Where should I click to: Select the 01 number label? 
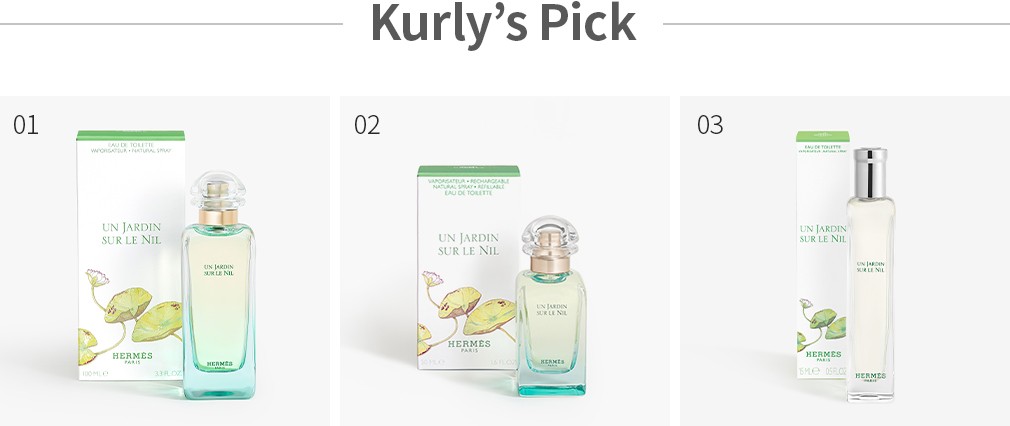[x=26, y=124]
